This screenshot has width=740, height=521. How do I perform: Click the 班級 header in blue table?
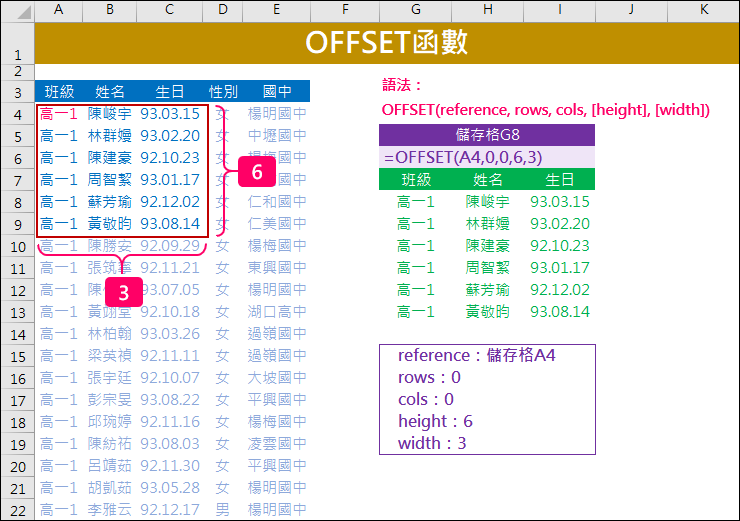click(59, 91)
